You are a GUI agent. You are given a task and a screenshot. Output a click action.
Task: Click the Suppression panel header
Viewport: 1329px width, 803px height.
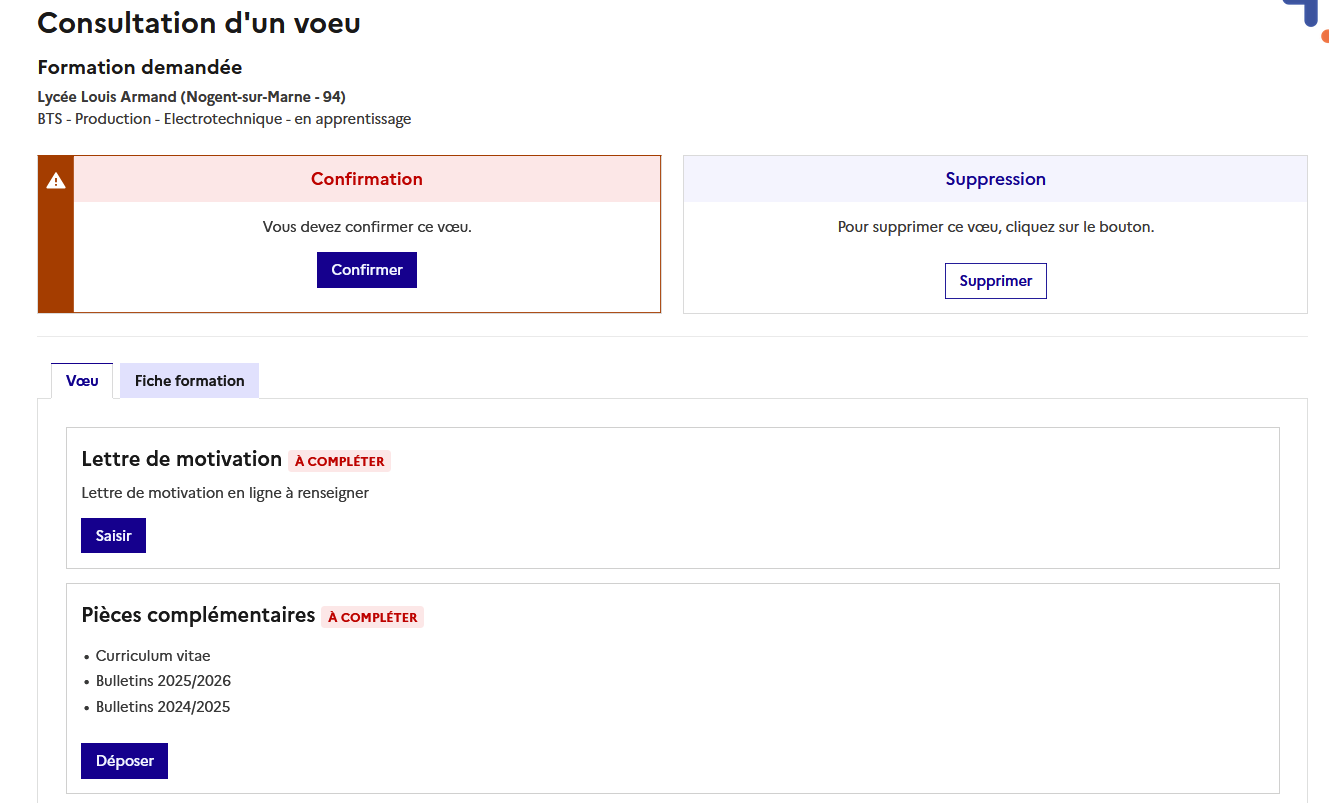tap(995, 180)
